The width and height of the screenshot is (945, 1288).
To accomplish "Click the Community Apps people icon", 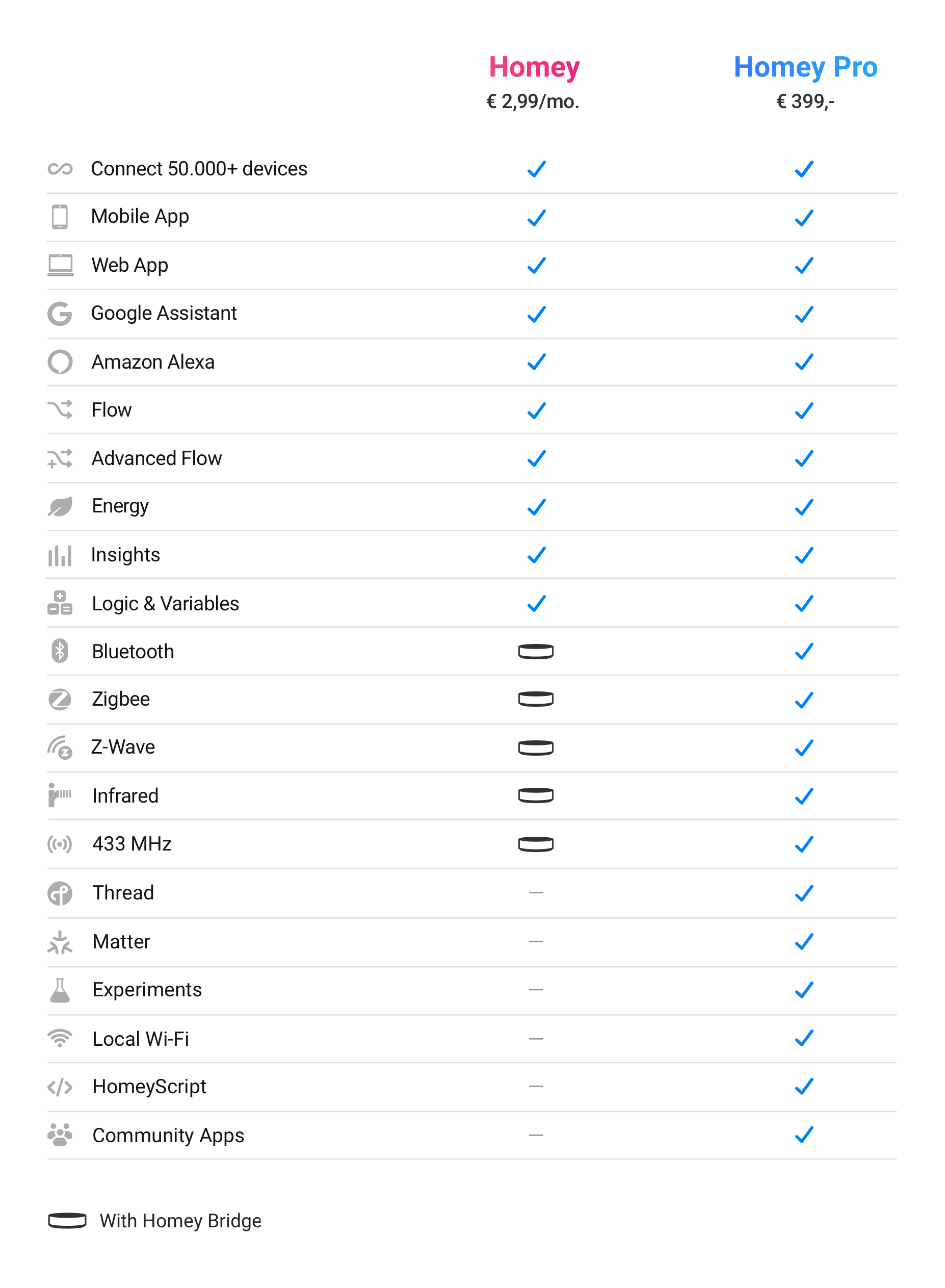I will 60,1135.
